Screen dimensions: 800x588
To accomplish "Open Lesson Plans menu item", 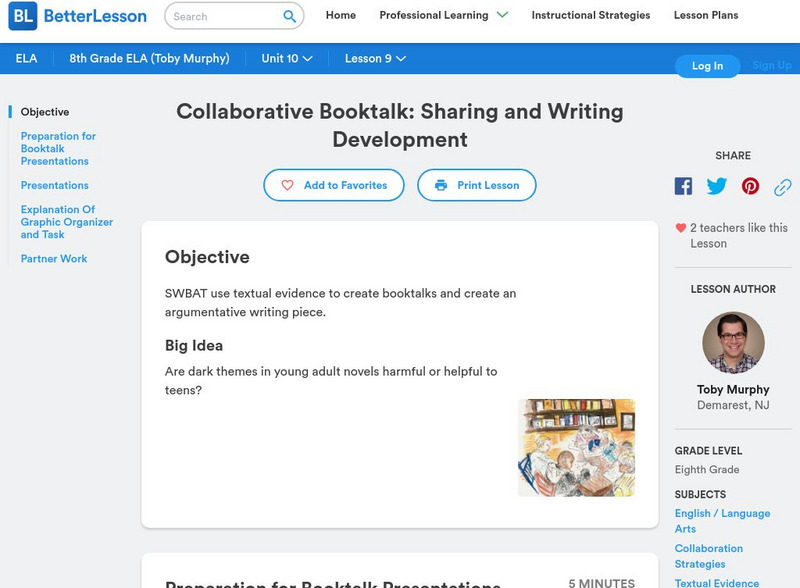I will pos(706,15).
